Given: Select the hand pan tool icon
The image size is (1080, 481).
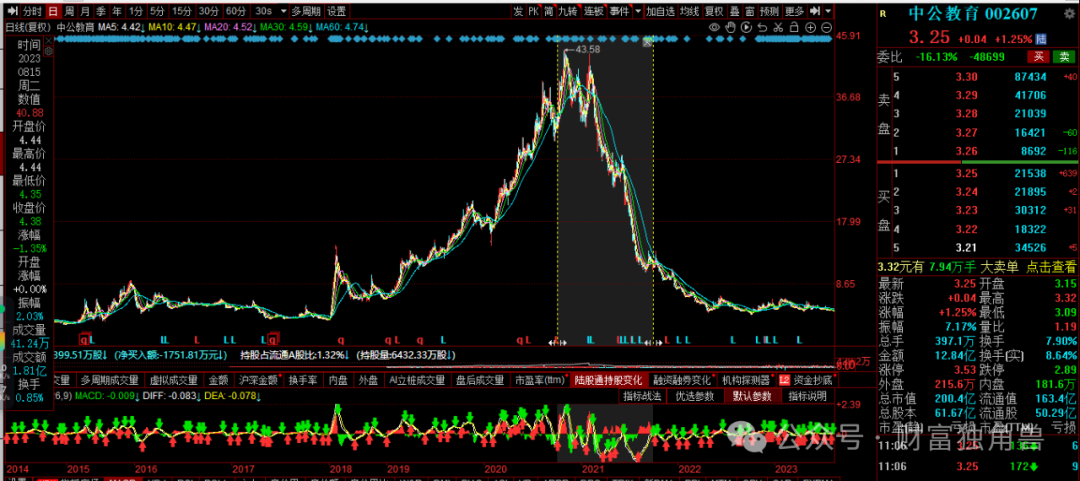Looking at the screenshot, I should 729,27.
